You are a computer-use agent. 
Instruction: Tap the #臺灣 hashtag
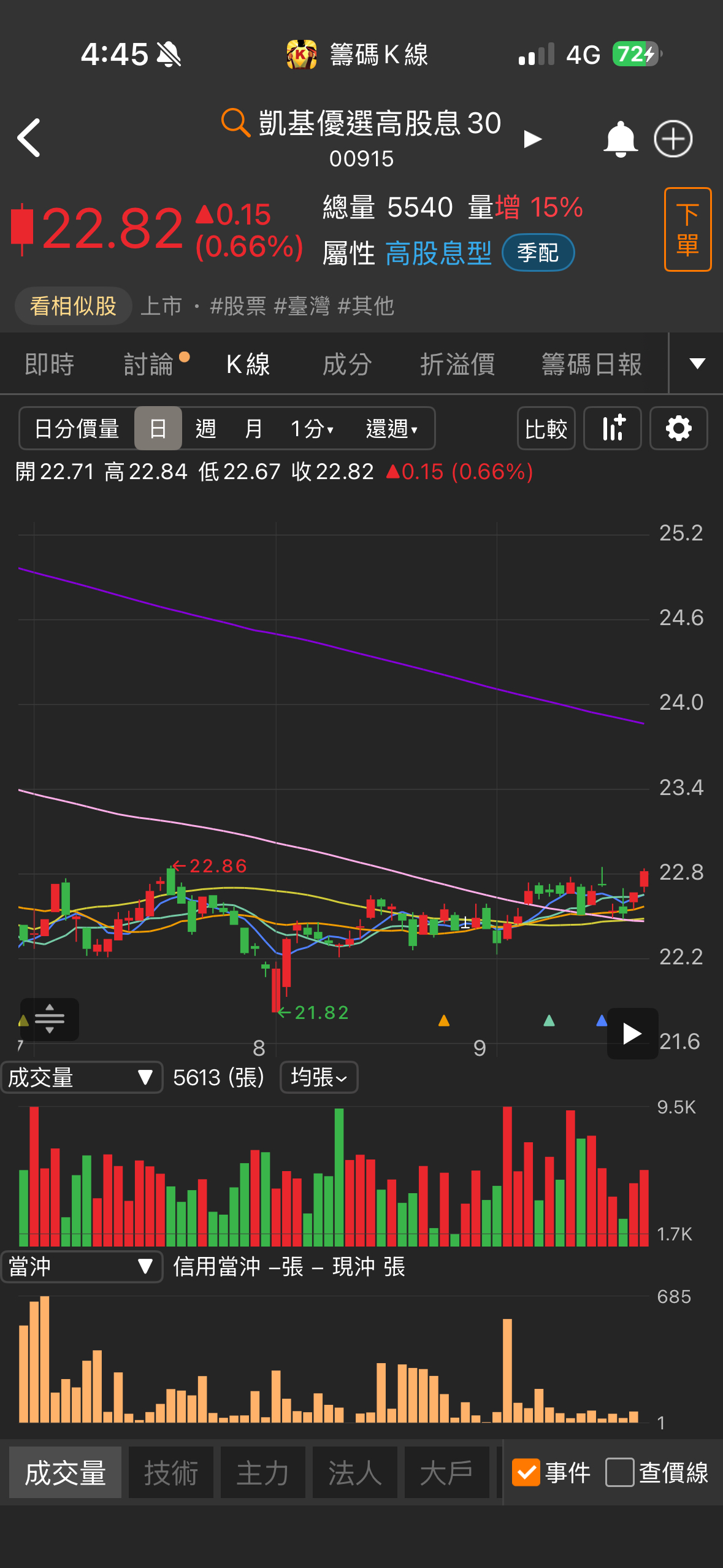click(302, 306)
